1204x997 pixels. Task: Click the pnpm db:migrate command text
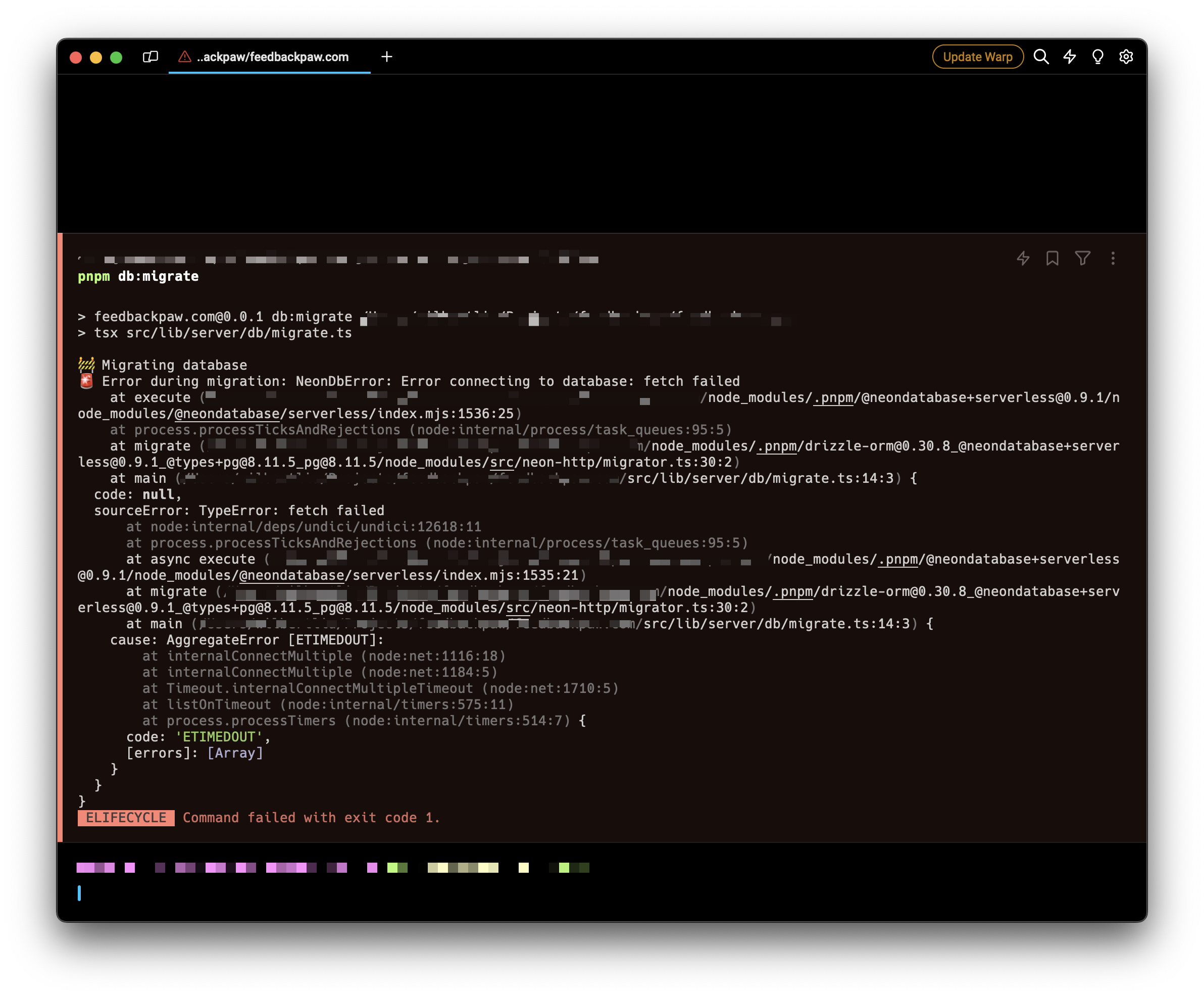click(x=138, y=276)
